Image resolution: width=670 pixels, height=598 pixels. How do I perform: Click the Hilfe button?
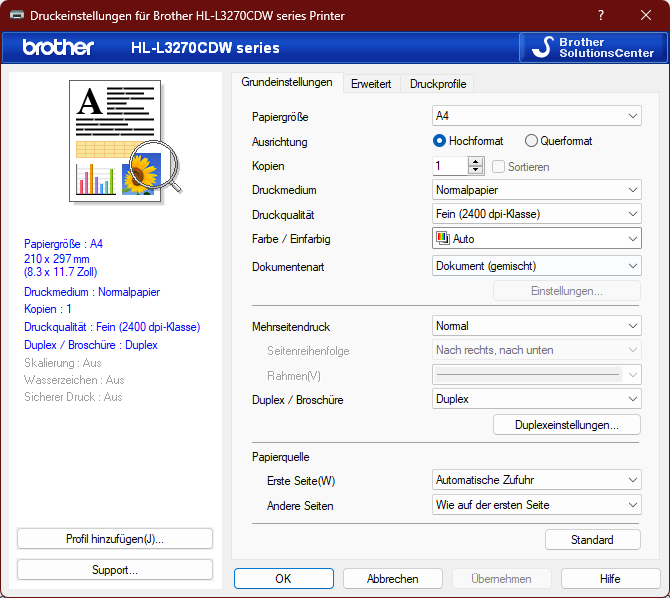click(x=610, y=578)
